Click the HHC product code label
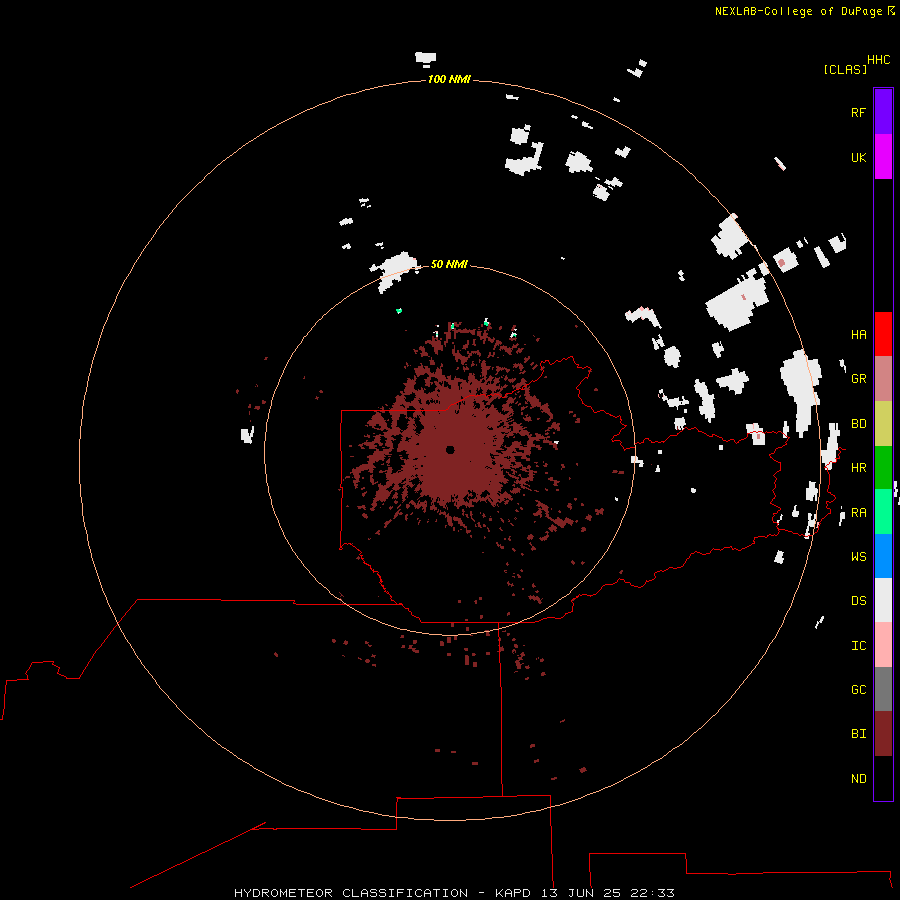900x900 pixels. (878, 60)
